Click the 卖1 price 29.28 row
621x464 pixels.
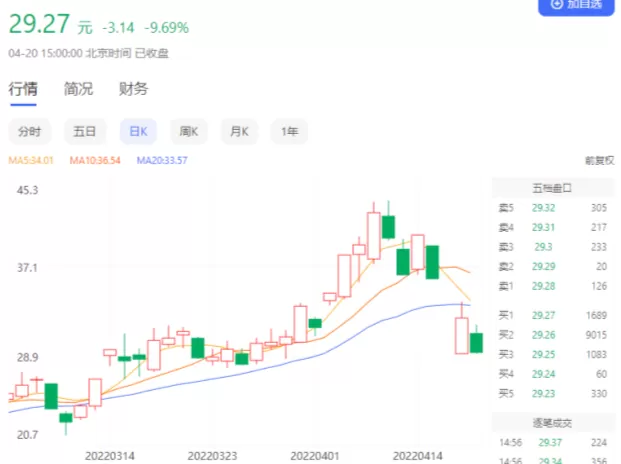tap(552, 286)
